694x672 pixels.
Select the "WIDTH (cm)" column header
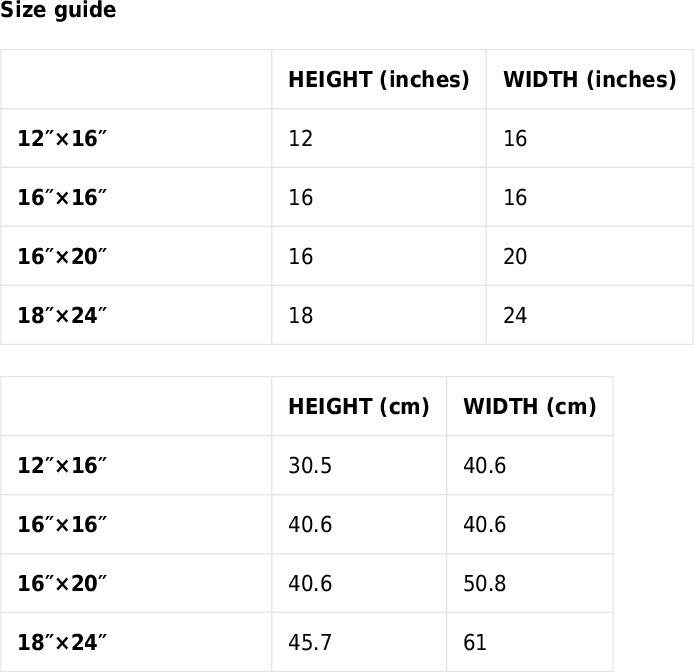point(529,407)
